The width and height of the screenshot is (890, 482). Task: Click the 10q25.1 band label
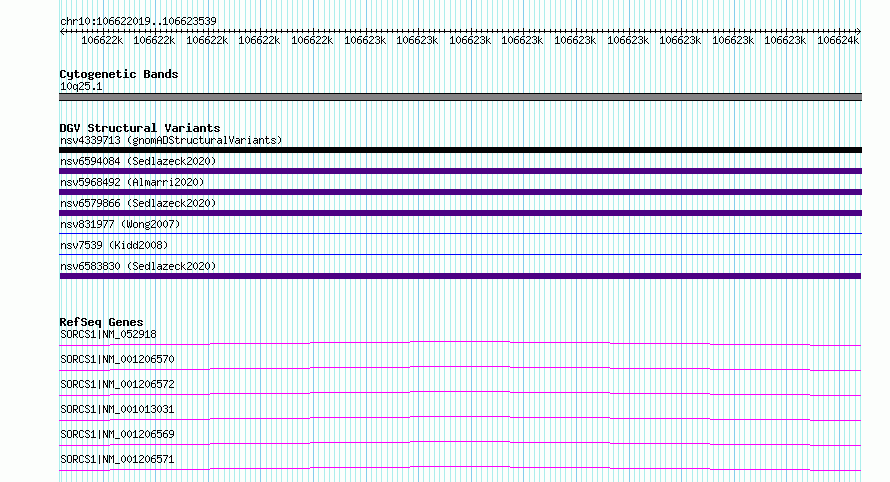(81, 86)
